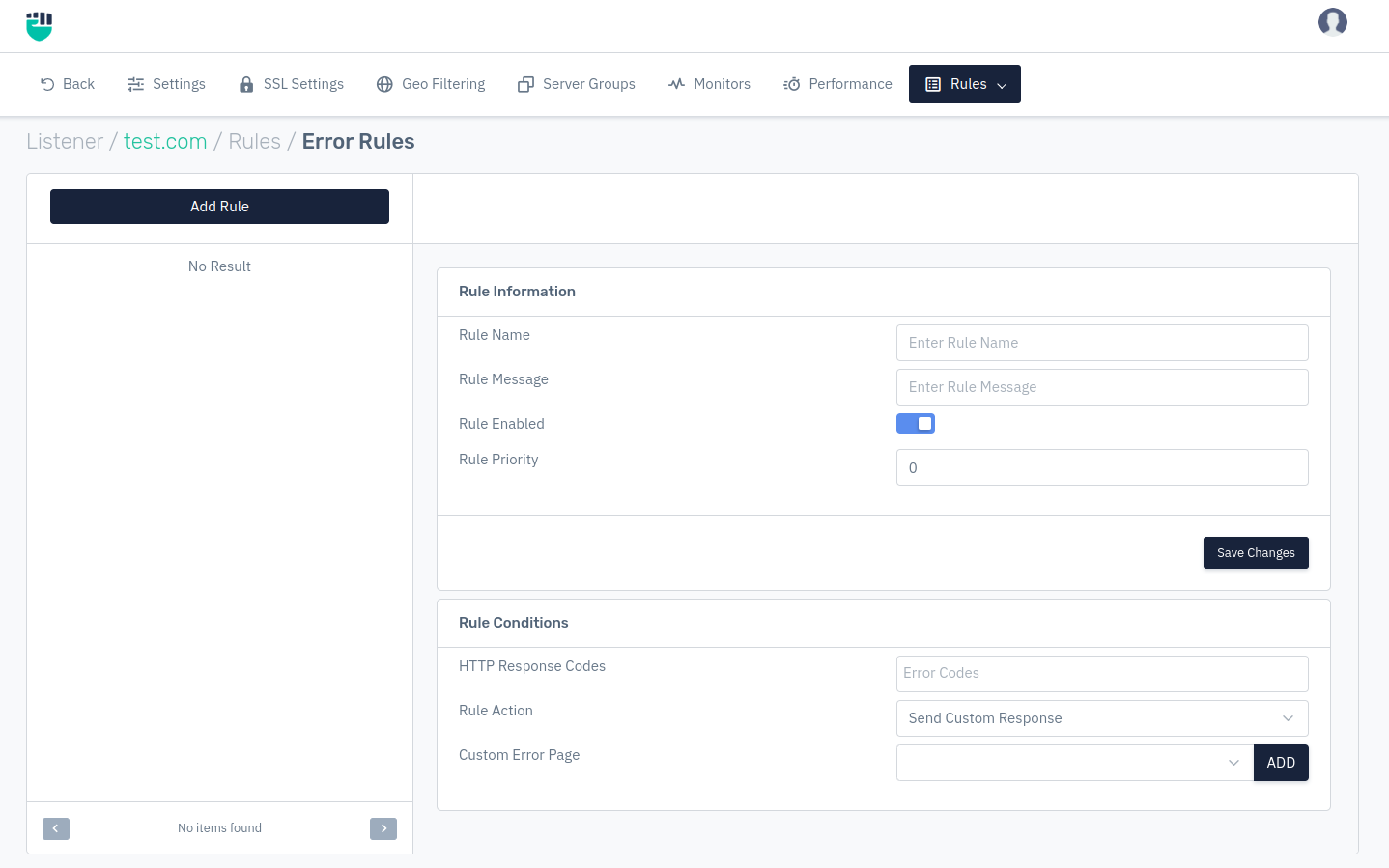Focus the Error Codes input field

pyautogui.click(x=1102, y=674)
